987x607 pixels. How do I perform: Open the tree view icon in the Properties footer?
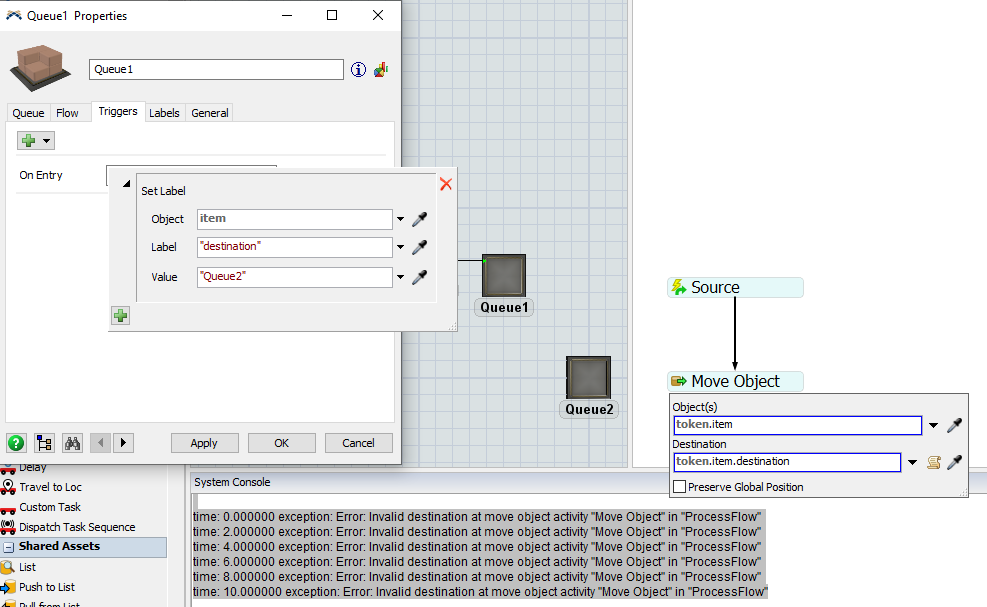44,443
